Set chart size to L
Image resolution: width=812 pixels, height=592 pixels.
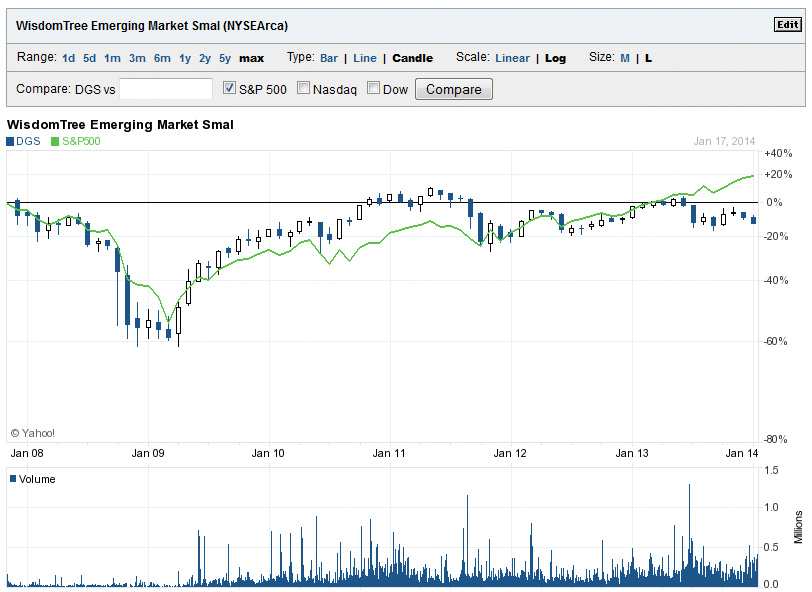[x=648, y=58]
